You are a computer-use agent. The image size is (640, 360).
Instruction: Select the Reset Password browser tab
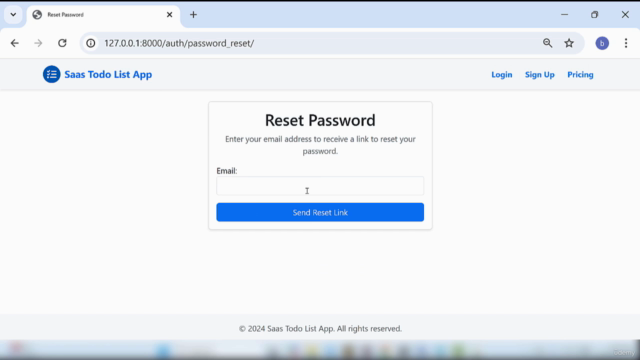tap(103, 15)
